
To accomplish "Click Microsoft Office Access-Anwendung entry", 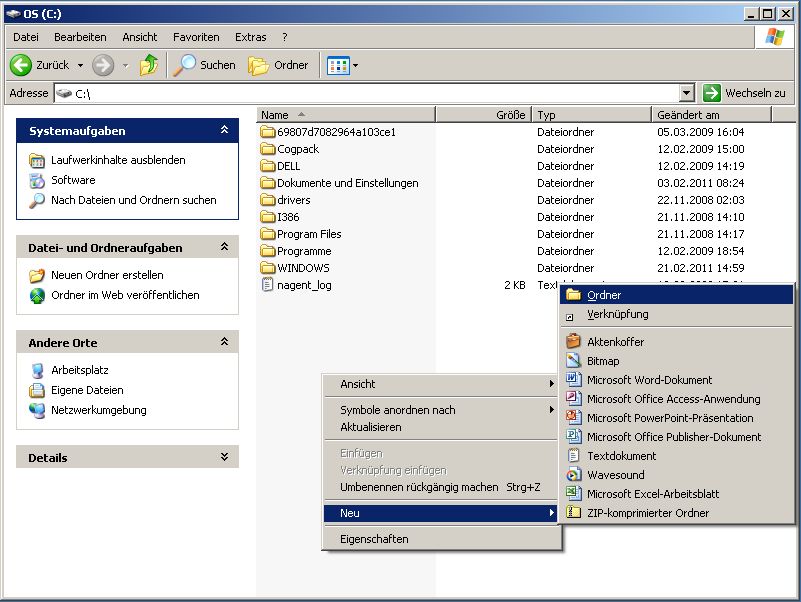I will (676, 399).
